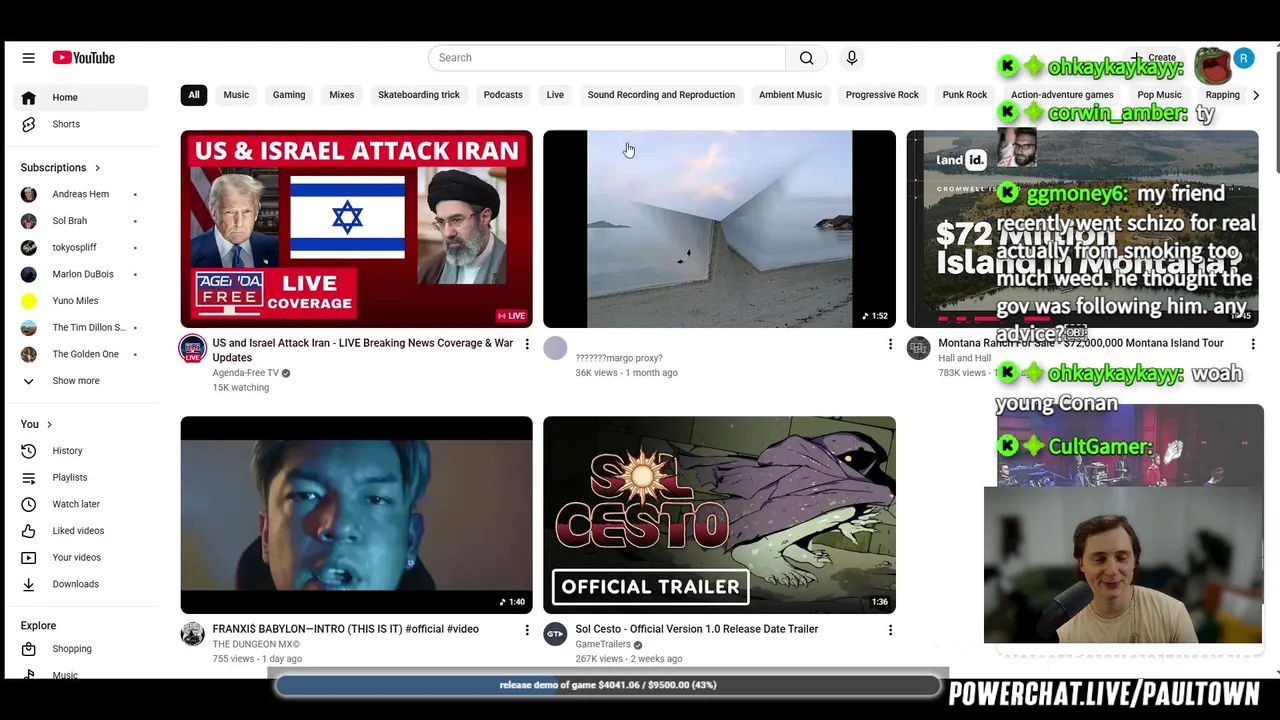Screen dimensions: 1280x720
Task: Open Your videos in sidebar
Action: 82,558
